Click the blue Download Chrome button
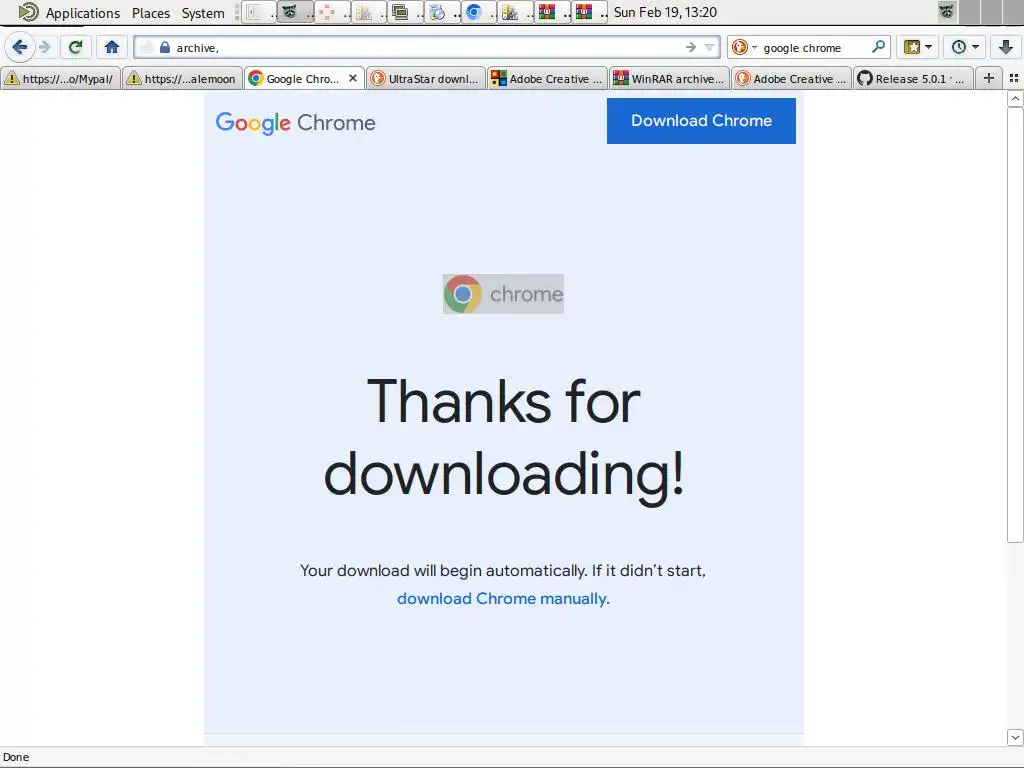The image size is (1024, 768). pos(701,121)
